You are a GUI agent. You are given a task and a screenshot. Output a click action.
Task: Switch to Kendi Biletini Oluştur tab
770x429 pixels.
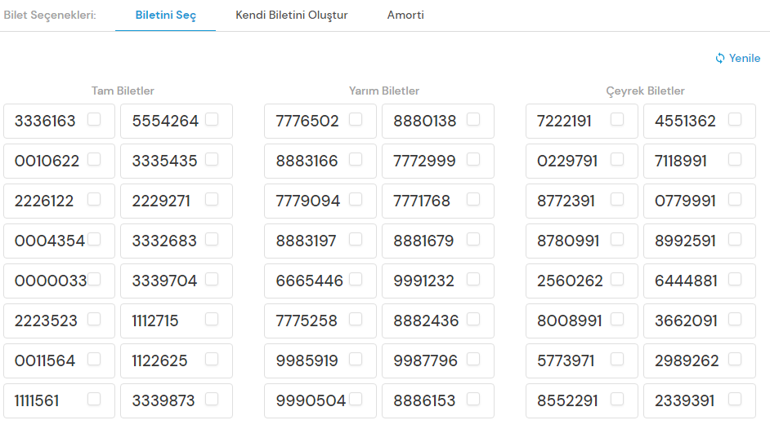coord(291,15)
